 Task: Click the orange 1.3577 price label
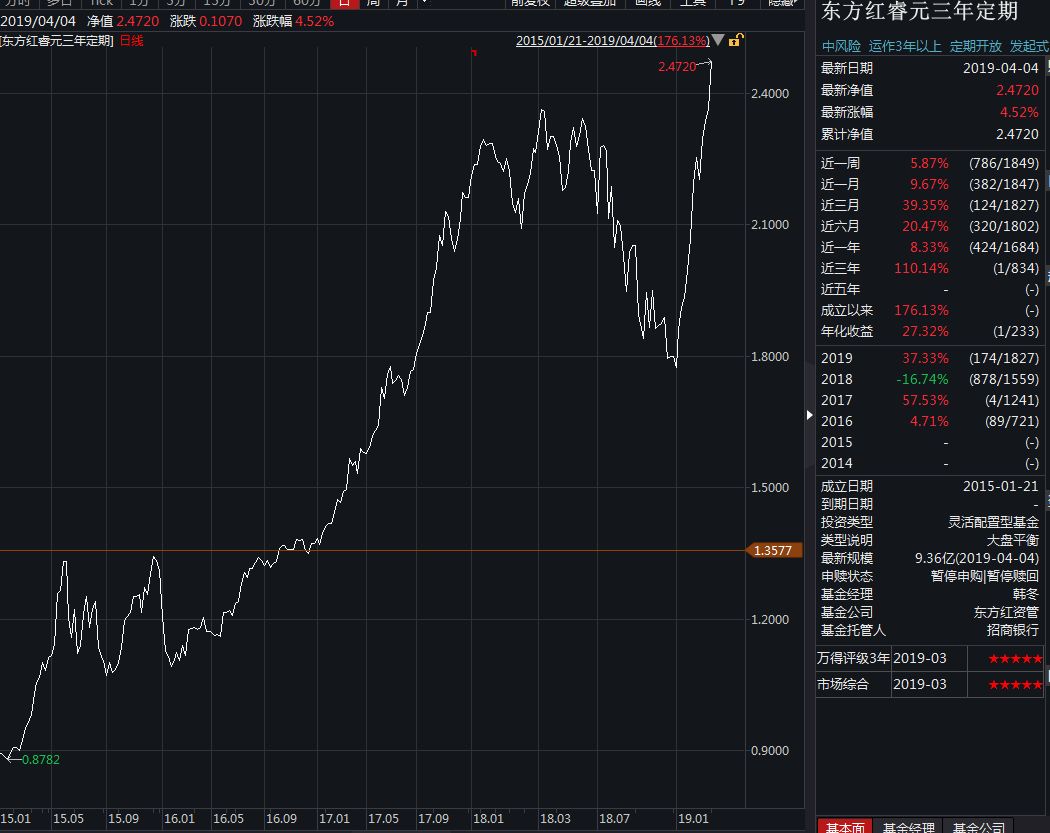(x=774, y=550)
